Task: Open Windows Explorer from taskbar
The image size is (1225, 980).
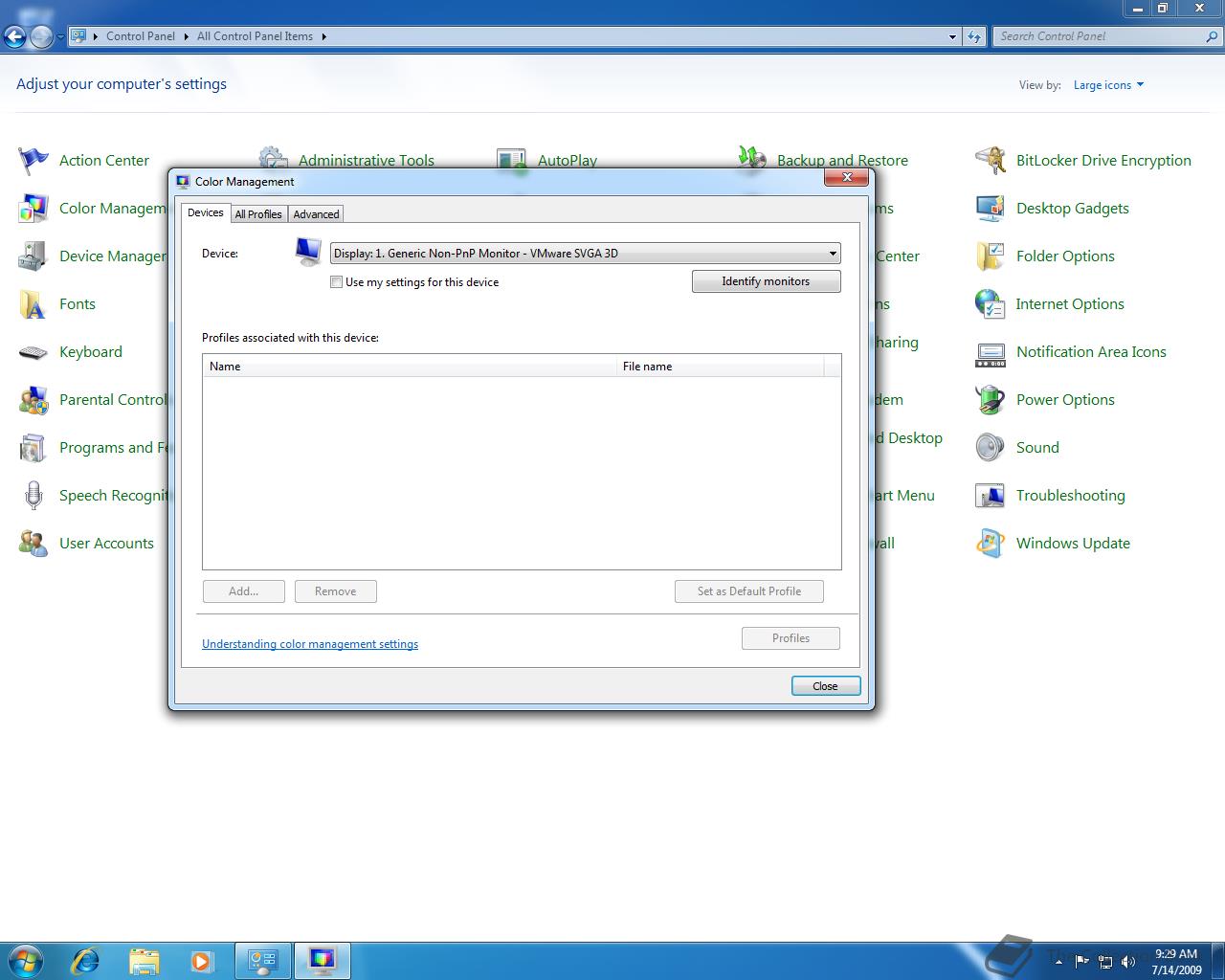Action: tap(144, 960)
